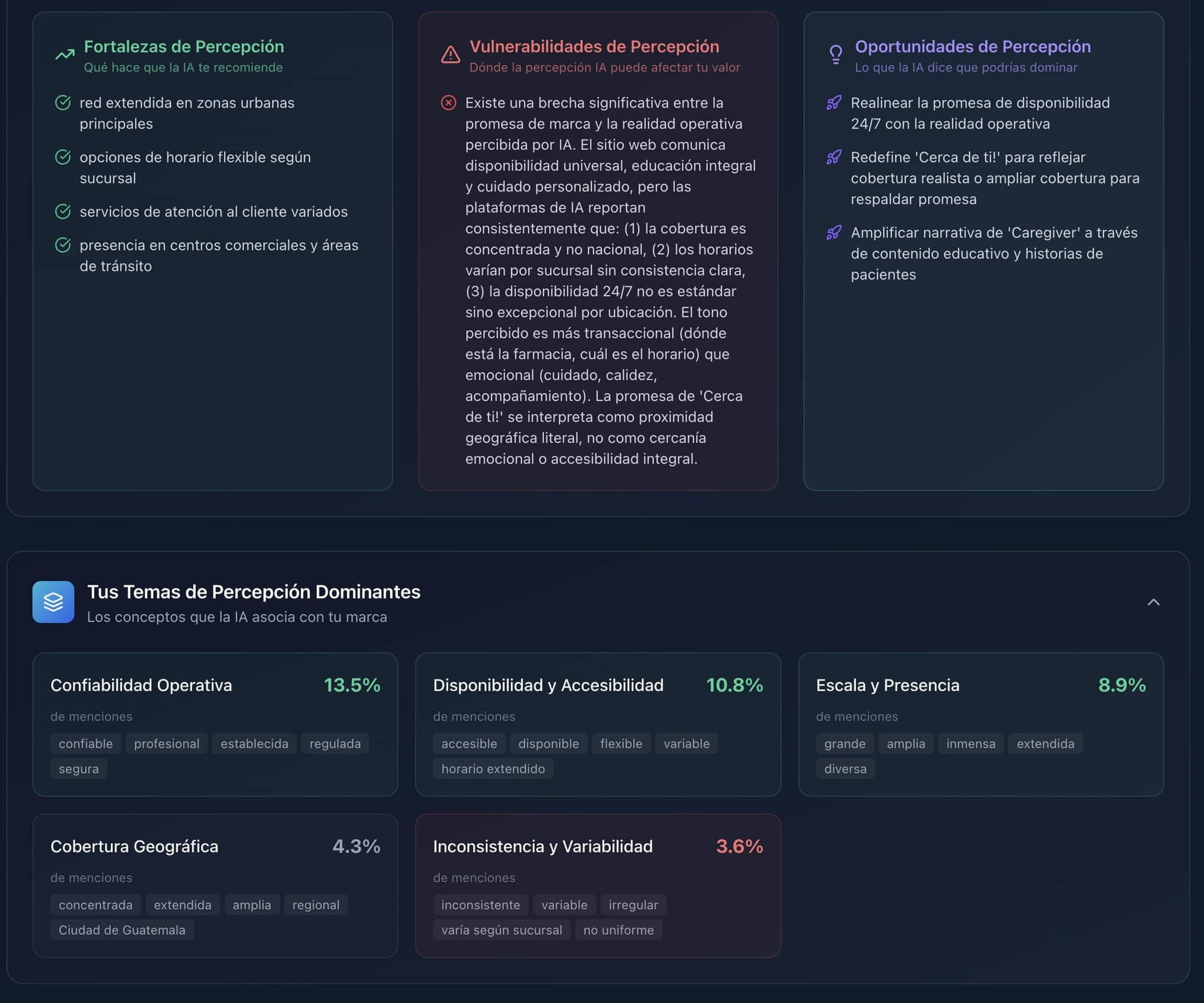
Task: Select the 'Ciudad de Guatemala' tag
Action: [x=122, y=930]
